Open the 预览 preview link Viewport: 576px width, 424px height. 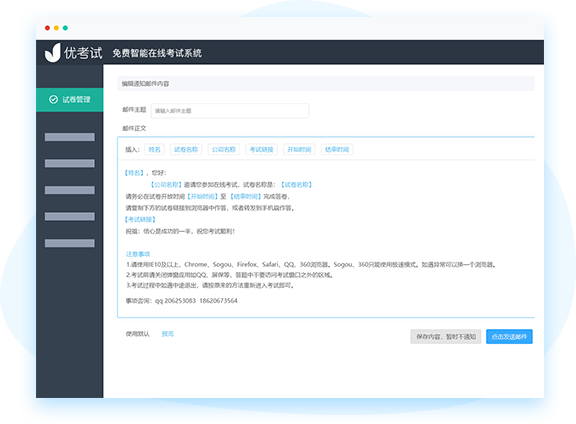(x=168, y=334)
